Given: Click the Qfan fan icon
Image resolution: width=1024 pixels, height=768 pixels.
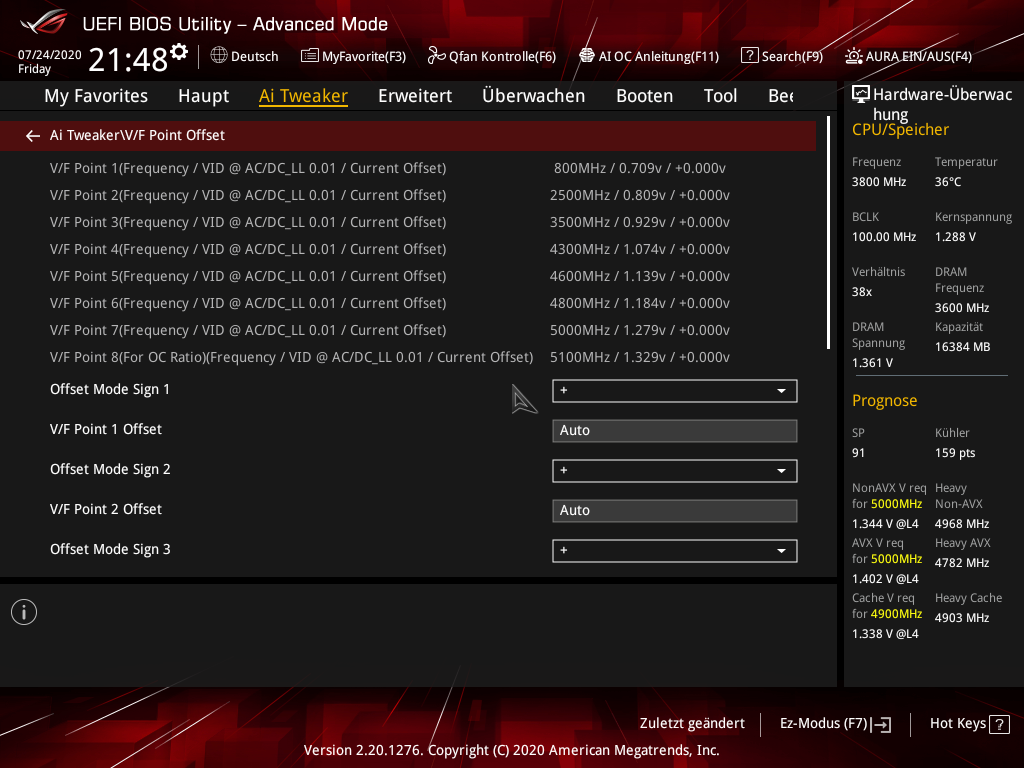Looking at the screenshot, I should coord(436,56).
